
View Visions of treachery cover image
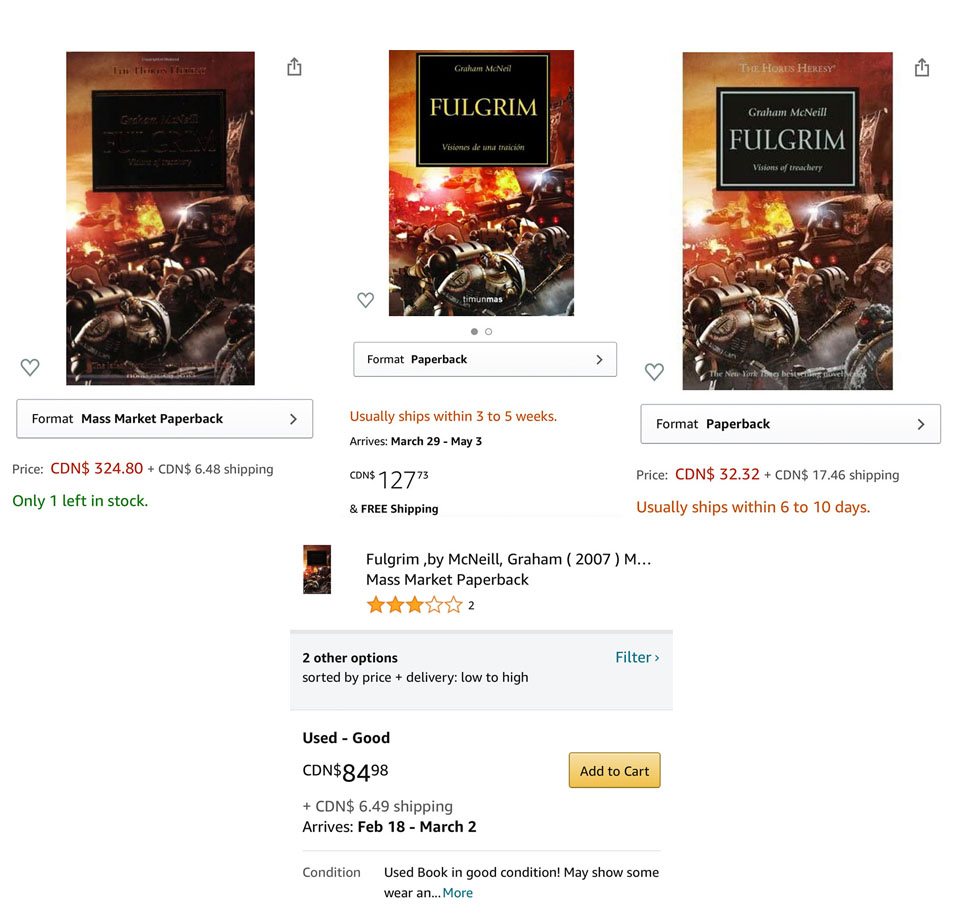pyautogui.click(x=788, y=221)
